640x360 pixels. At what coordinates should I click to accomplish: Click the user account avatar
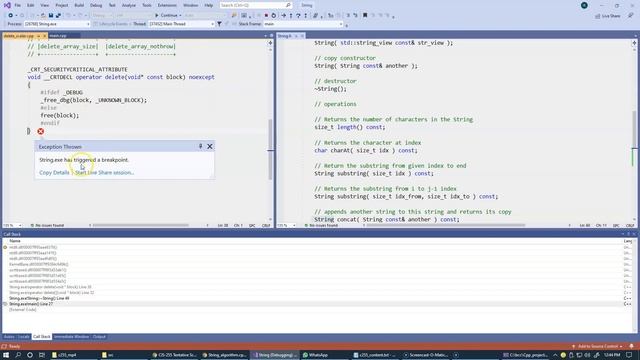[584, 5]
